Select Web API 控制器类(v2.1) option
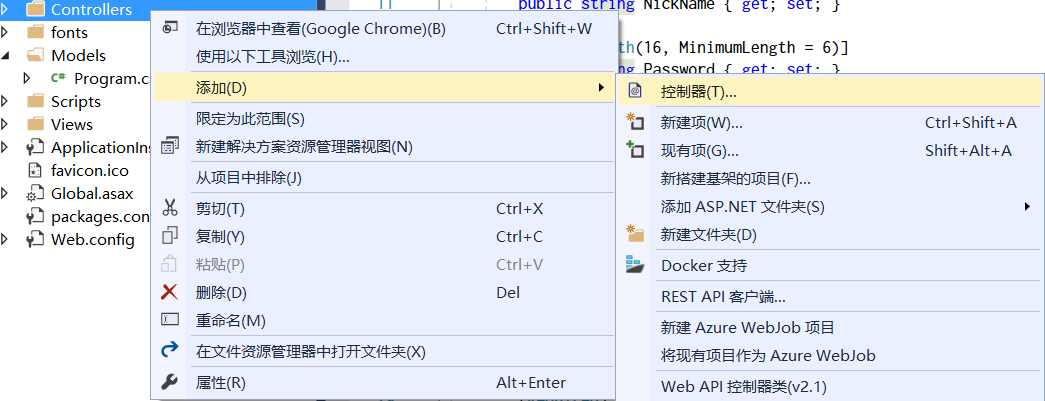The width and height of the screenshot is (1045, 401). click(744, 387)
